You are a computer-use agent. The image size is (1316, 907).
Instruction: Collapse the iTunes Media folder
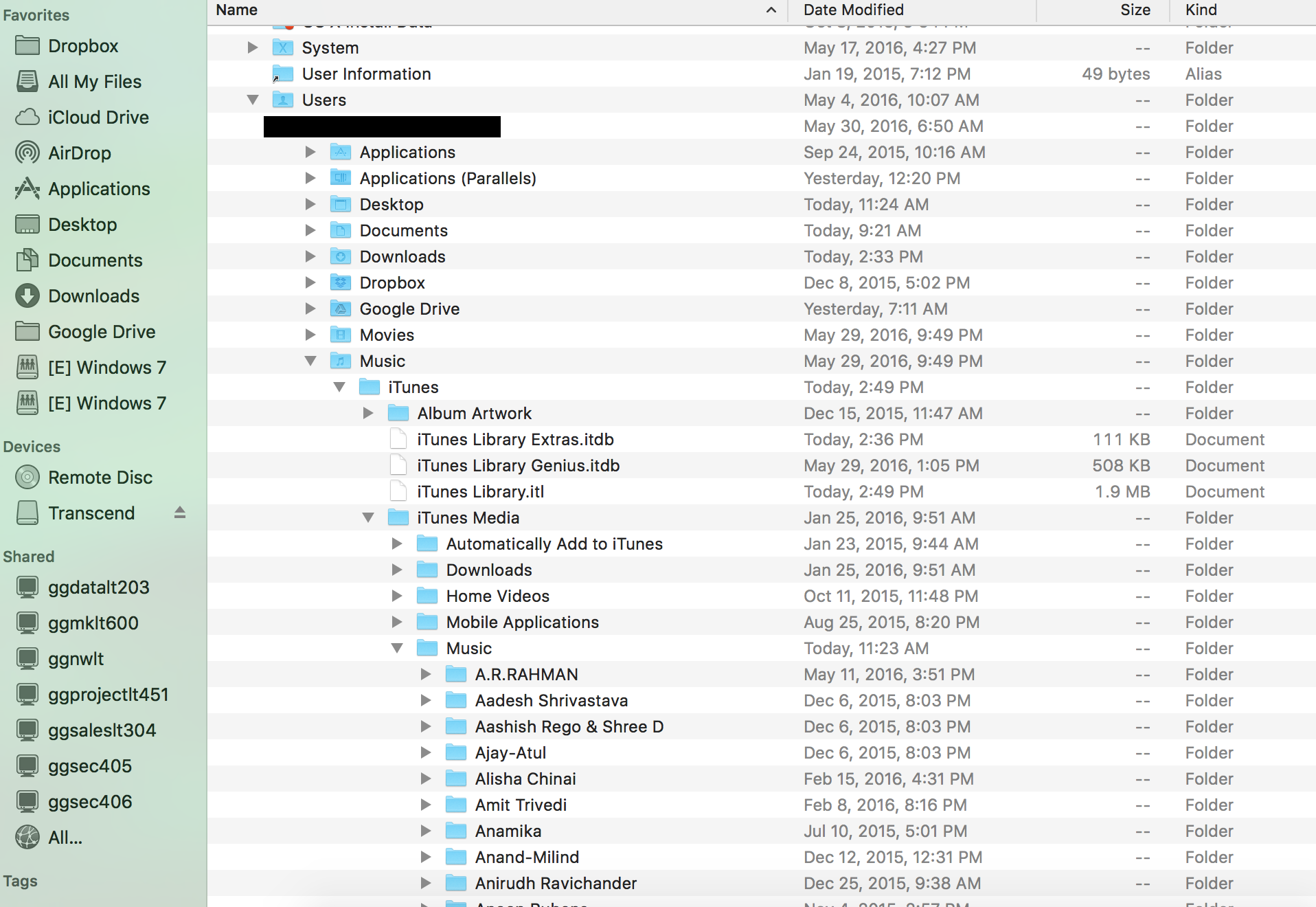(x=368, y=517)
